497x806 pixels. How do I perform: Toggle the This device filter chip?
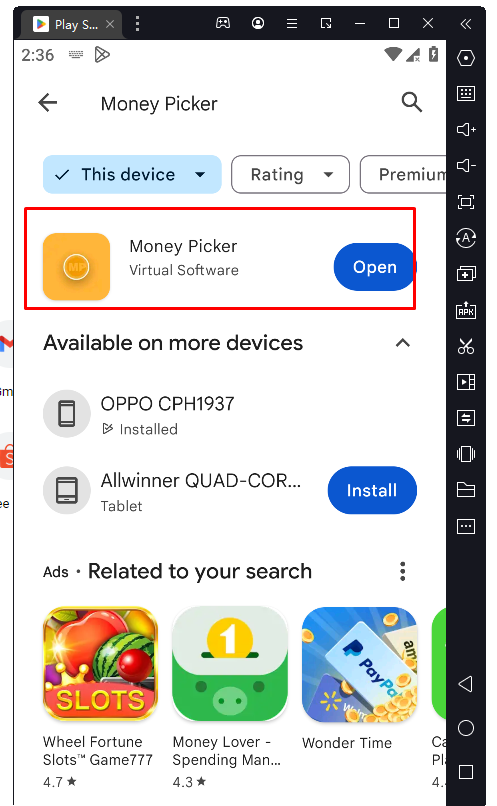coord(132,174)
